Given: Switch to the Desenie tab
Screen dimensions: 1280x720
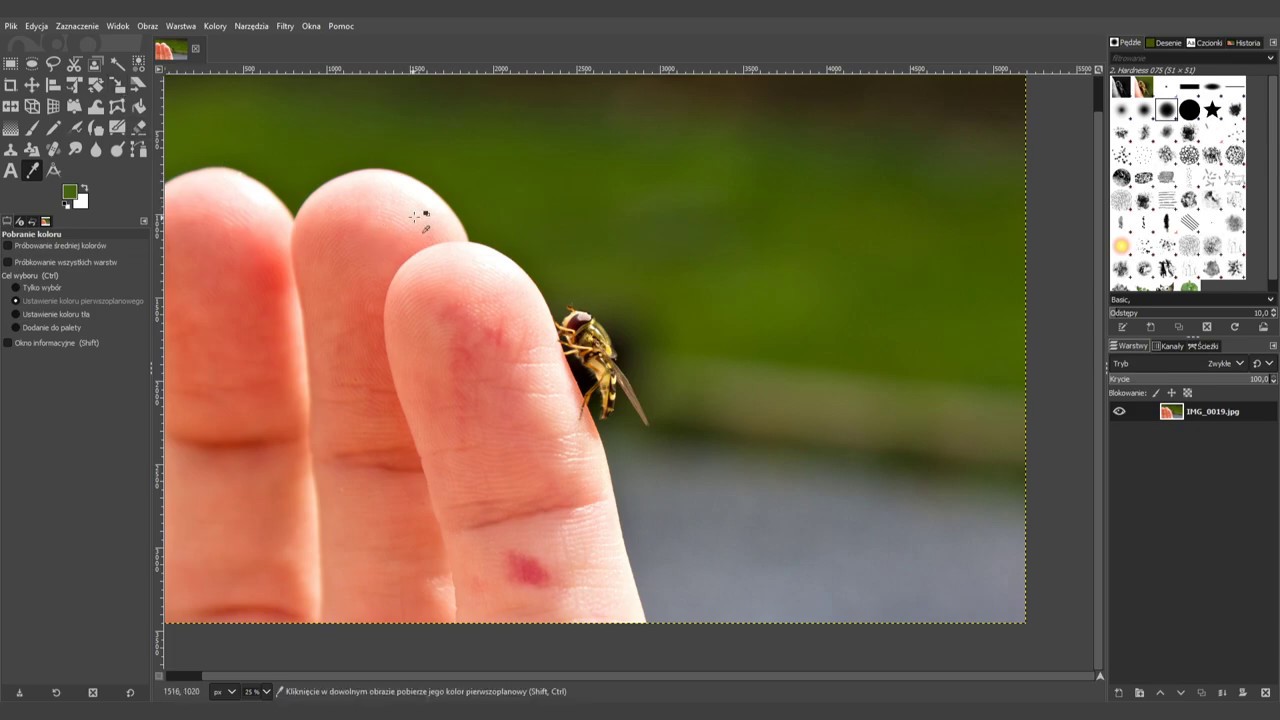Looking at the screenshot, I should pyautogui.click(x=1164, y=43).
